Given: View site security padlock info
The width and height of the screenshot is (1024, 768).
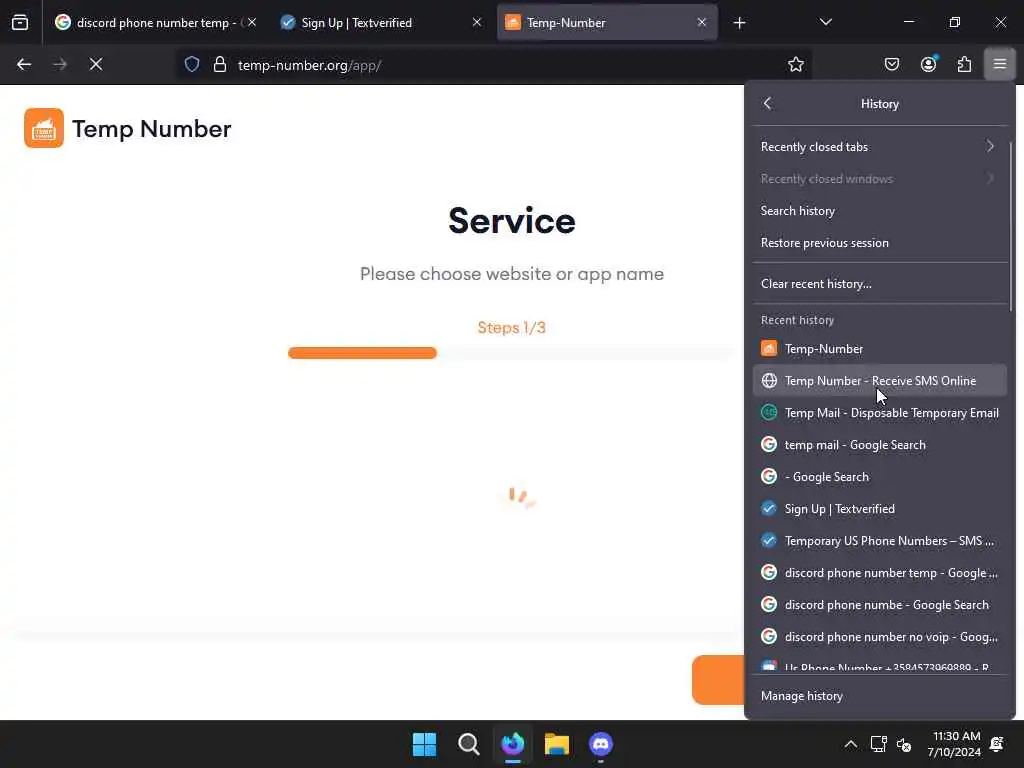Looking at the screenshot, I should coord(220,64).
